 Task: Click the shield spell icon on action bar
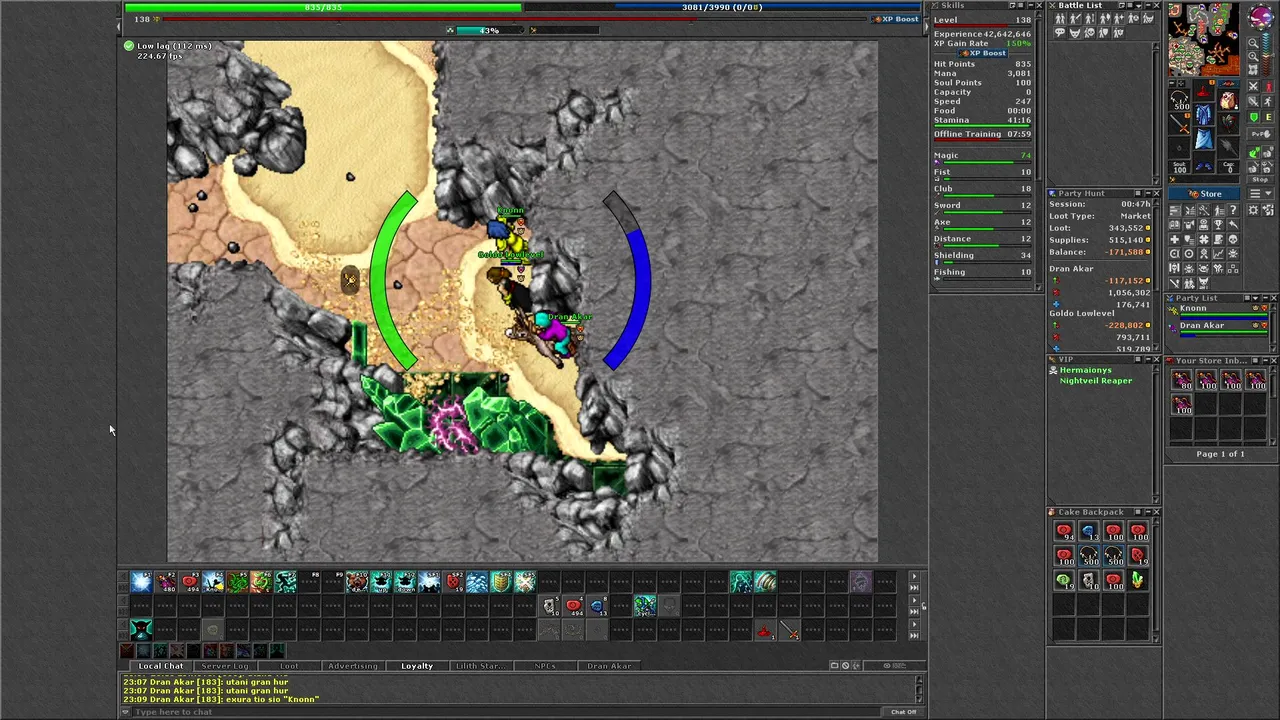tap(502, 581)
